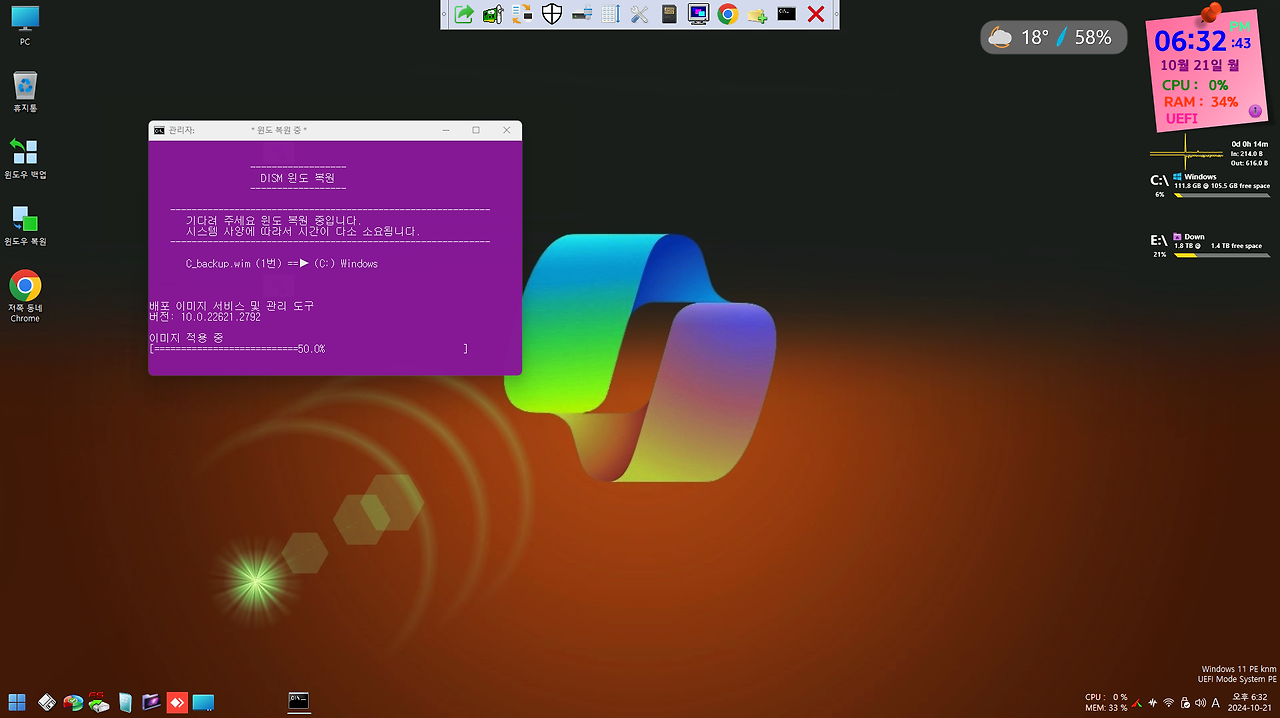This screenshot has width=1280, height=718.
Task: Click the CPU 0% MEM 33% taskbar readout
Action: 1106,702
